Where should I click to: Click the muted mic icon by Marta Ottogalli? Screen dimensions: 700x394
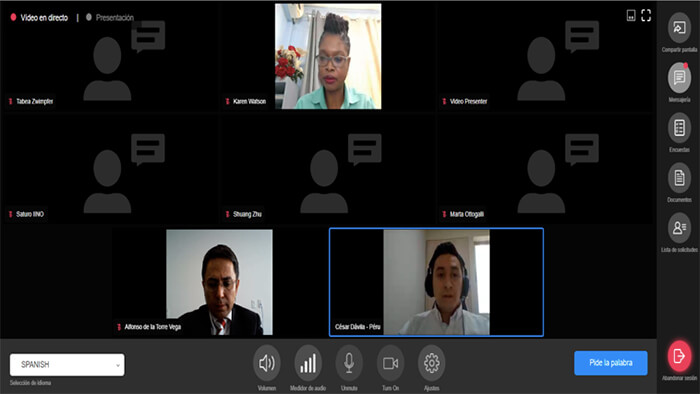[444, 214]
